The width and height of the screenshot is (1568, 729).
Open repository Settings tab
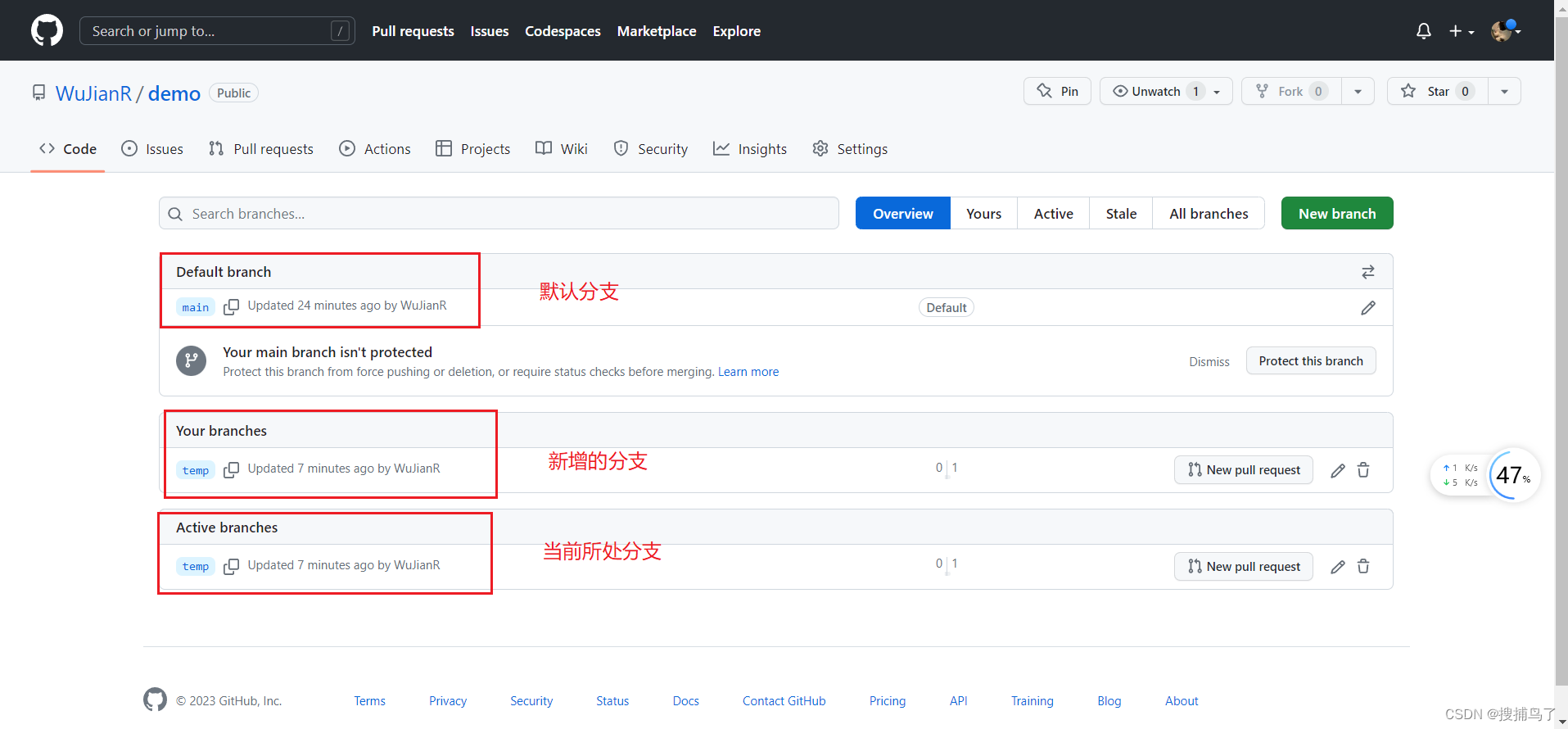click(x=850, y=148)
